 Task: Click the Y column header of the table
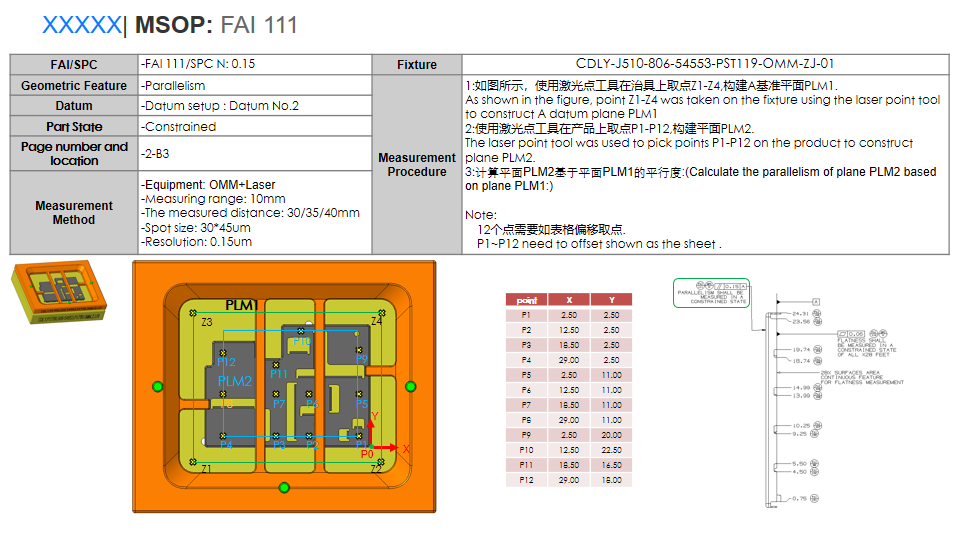click(x=611, y=299)
